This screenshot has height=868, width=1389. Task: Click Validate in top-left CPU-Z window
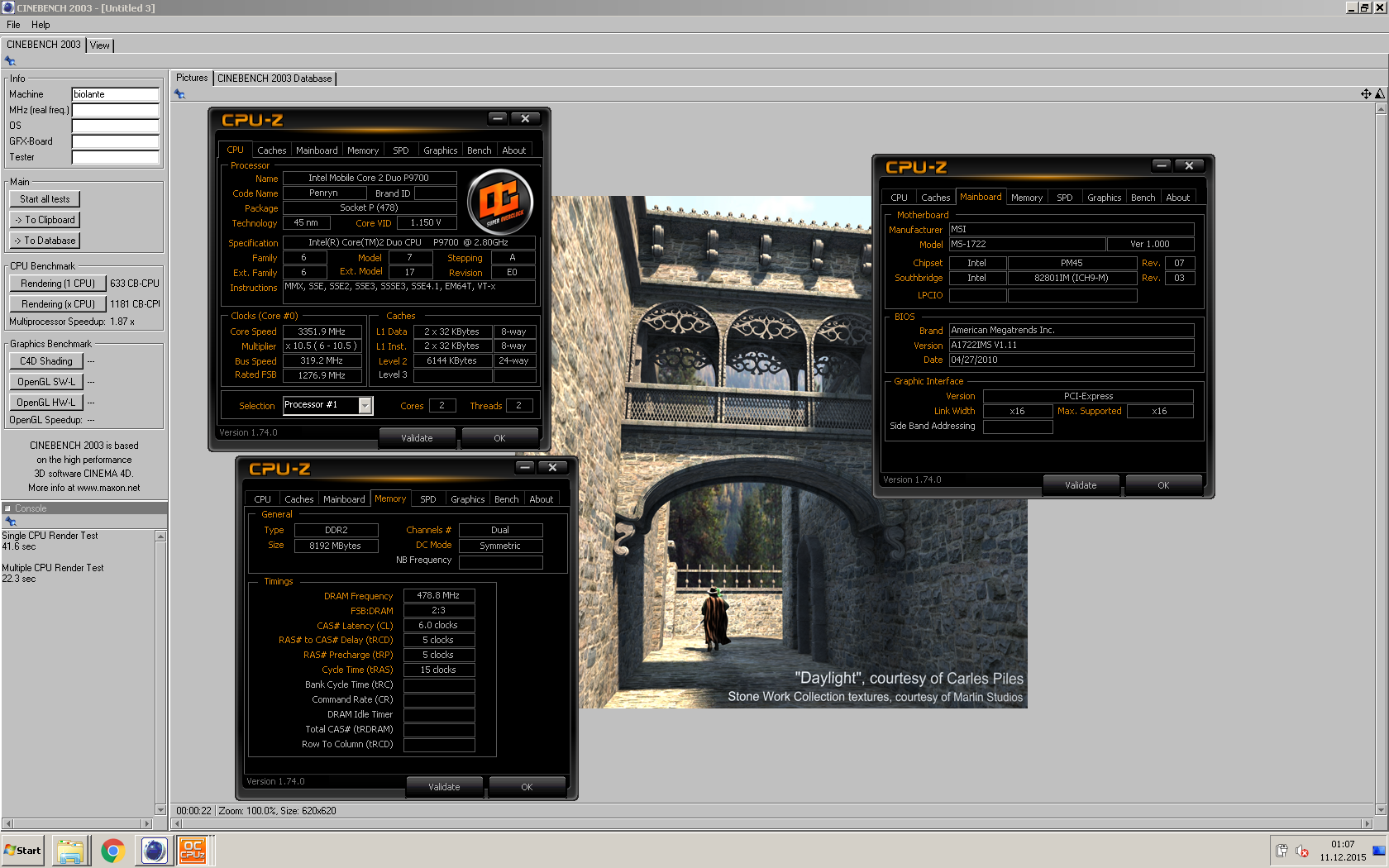pyautogui.click(x=417, y=438)
